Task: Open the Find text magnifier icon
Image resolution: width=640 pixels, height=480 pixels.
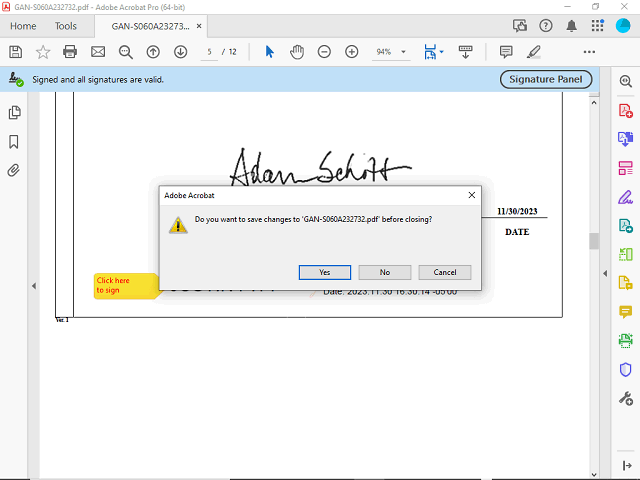Action: point(126,52)
